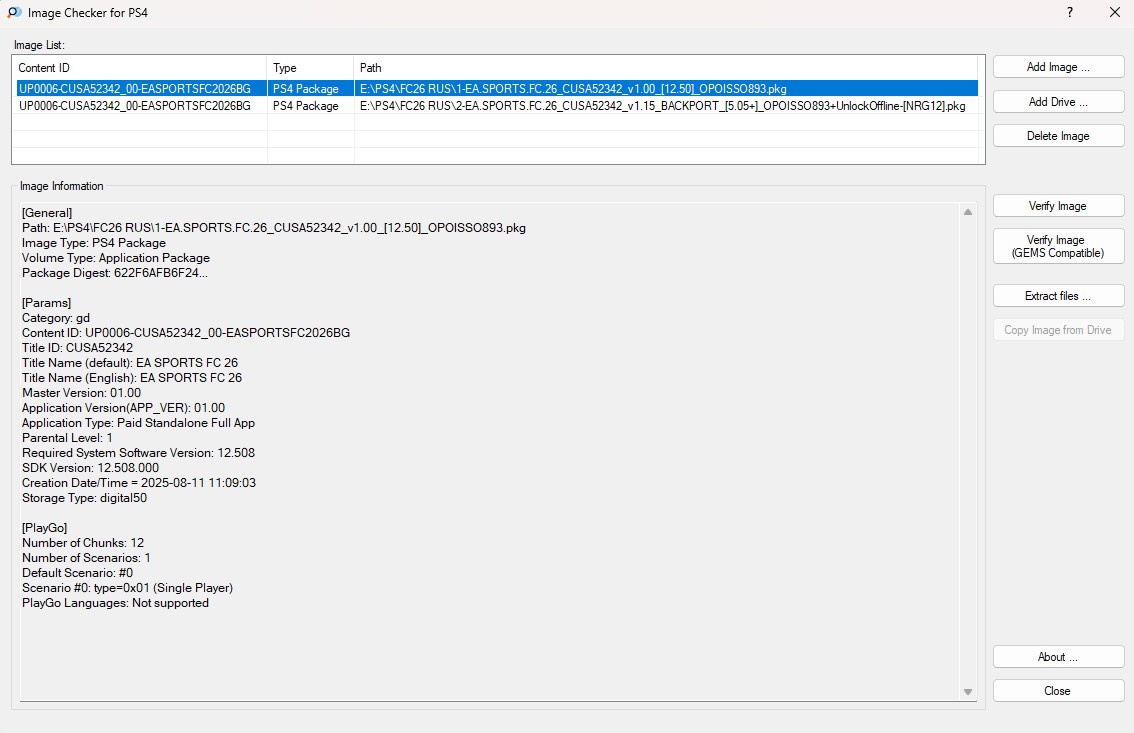Screen dimensions: 1134x733
Task: Click the plain Verify Image button
Action: pyautogui.click(x=1058, y=206)
